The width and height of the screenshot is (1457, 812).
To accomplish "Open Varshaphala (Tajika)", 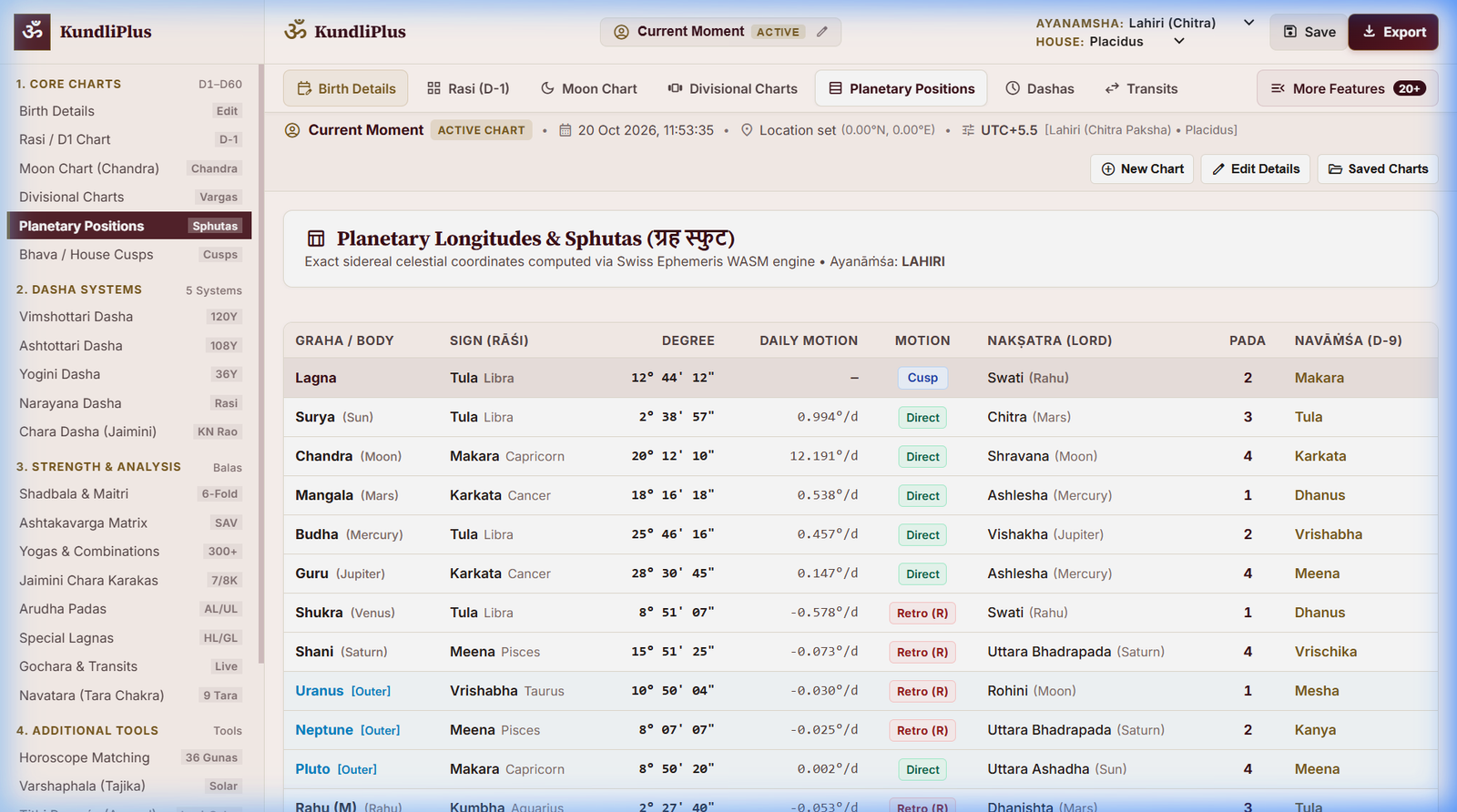I will click(129, 786).
